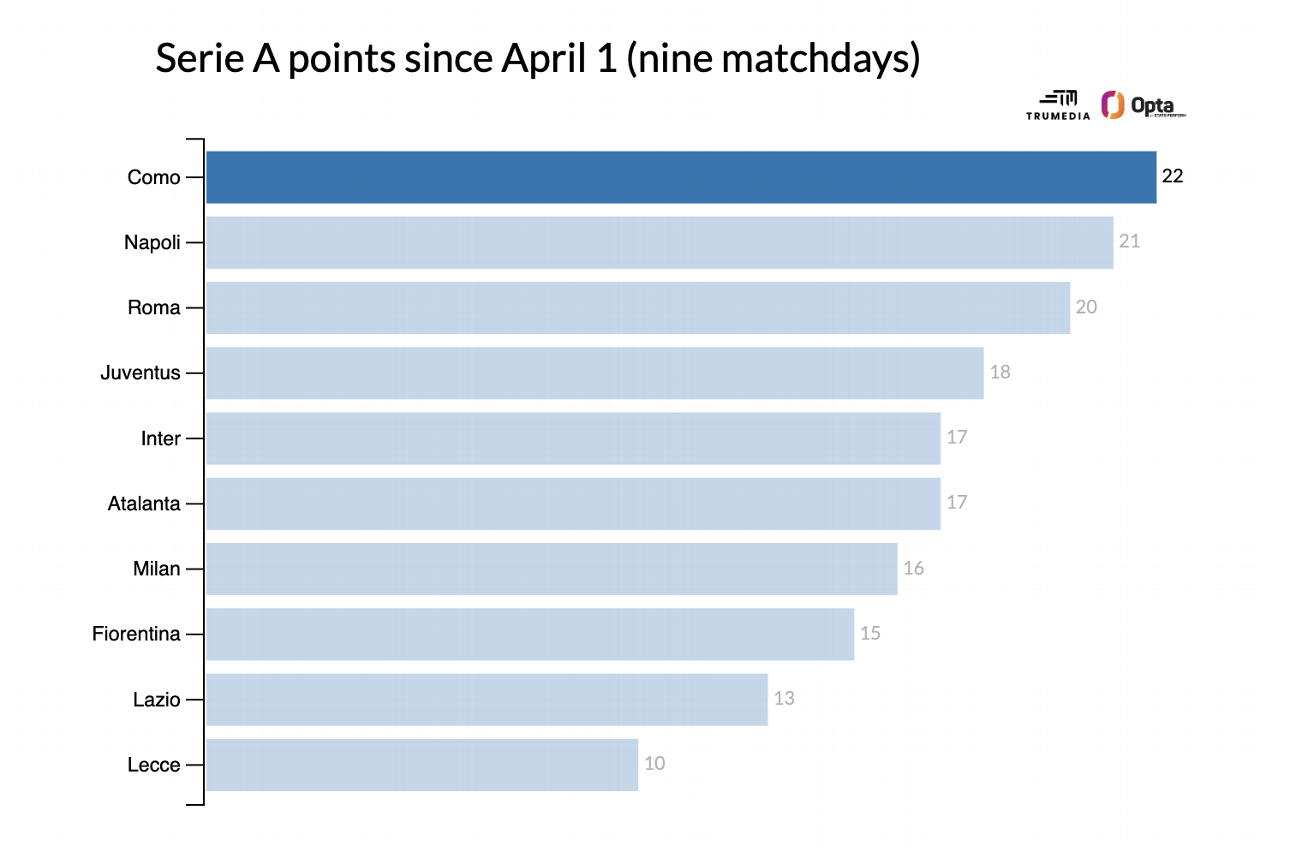Click the Fiorentina axis label
This screenshot has width=1296, height=864.
pos(137,634)
